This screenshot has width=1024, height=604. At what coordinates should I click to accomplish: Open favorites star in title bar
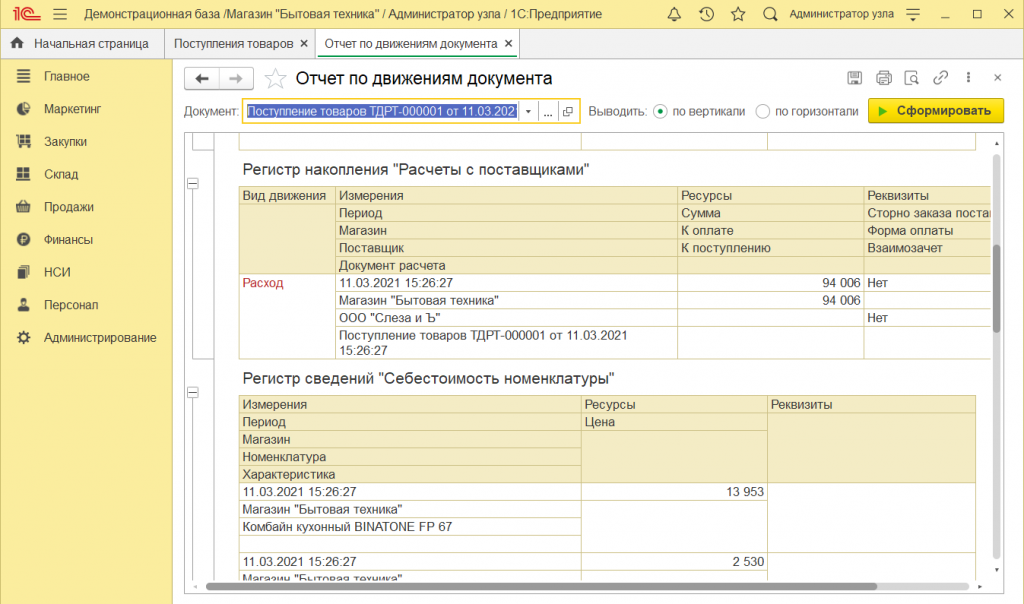point(738,14)
